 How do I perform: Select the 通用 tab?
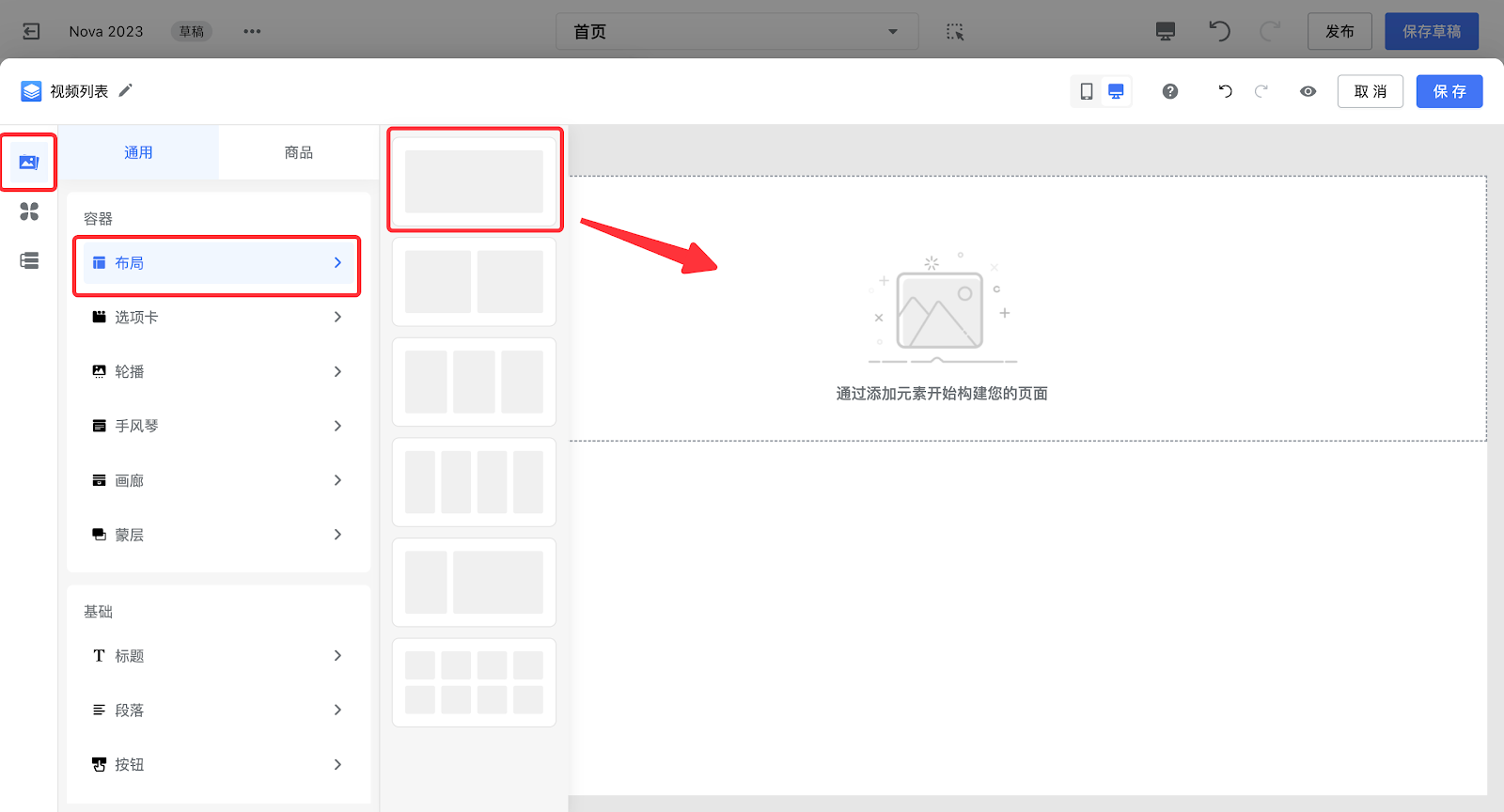click(138, 152)
